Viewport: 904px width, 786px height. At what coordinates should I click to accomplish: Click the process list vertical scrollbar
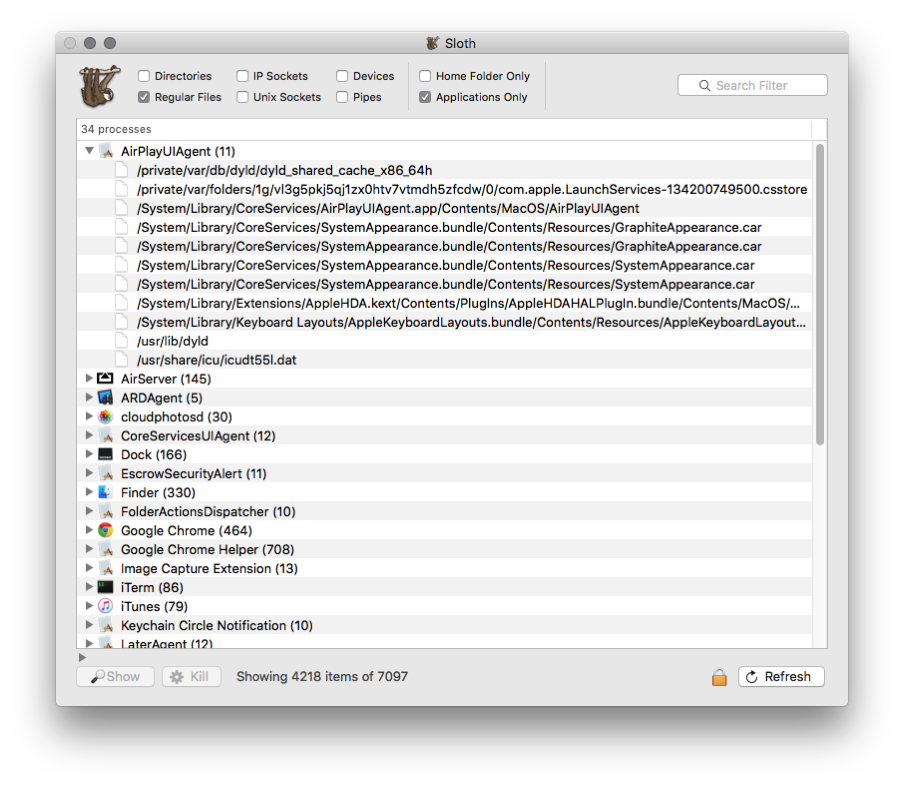[820, 294]
